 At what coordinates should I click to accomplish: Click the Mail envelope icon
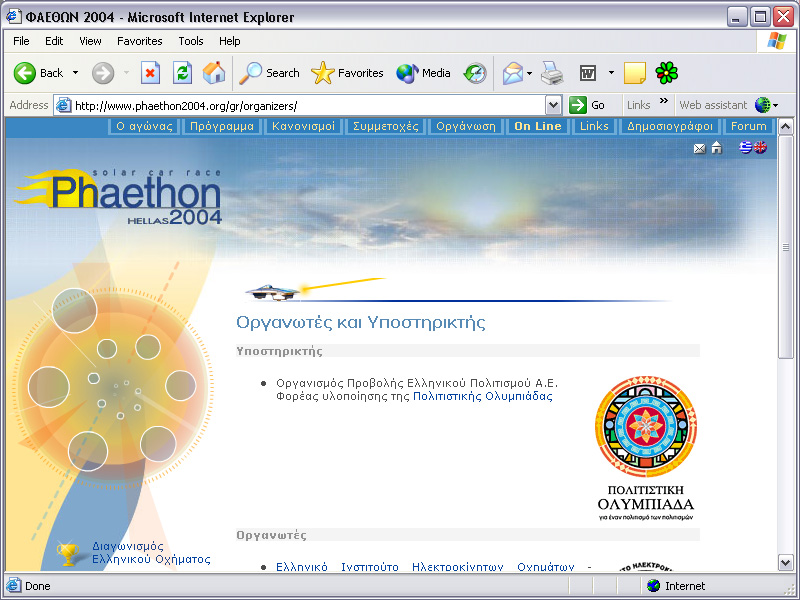pos(513,73)
